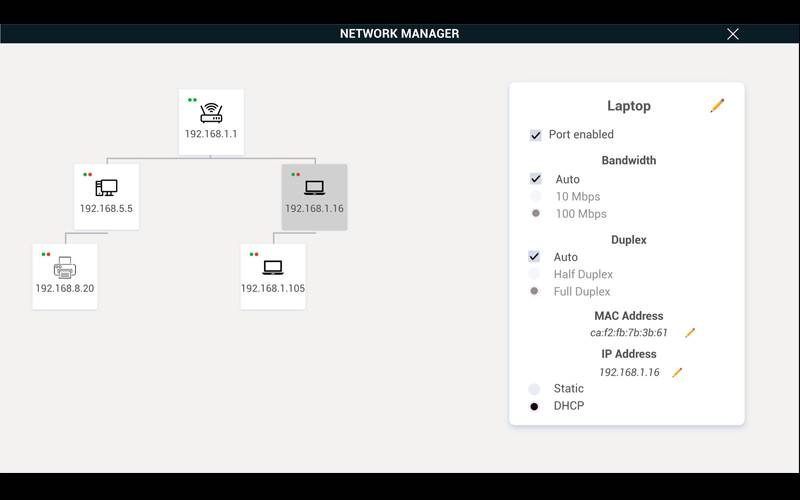Click the IP address value in panel
Viewport: 800px width, 500px height.
(629, 372)
